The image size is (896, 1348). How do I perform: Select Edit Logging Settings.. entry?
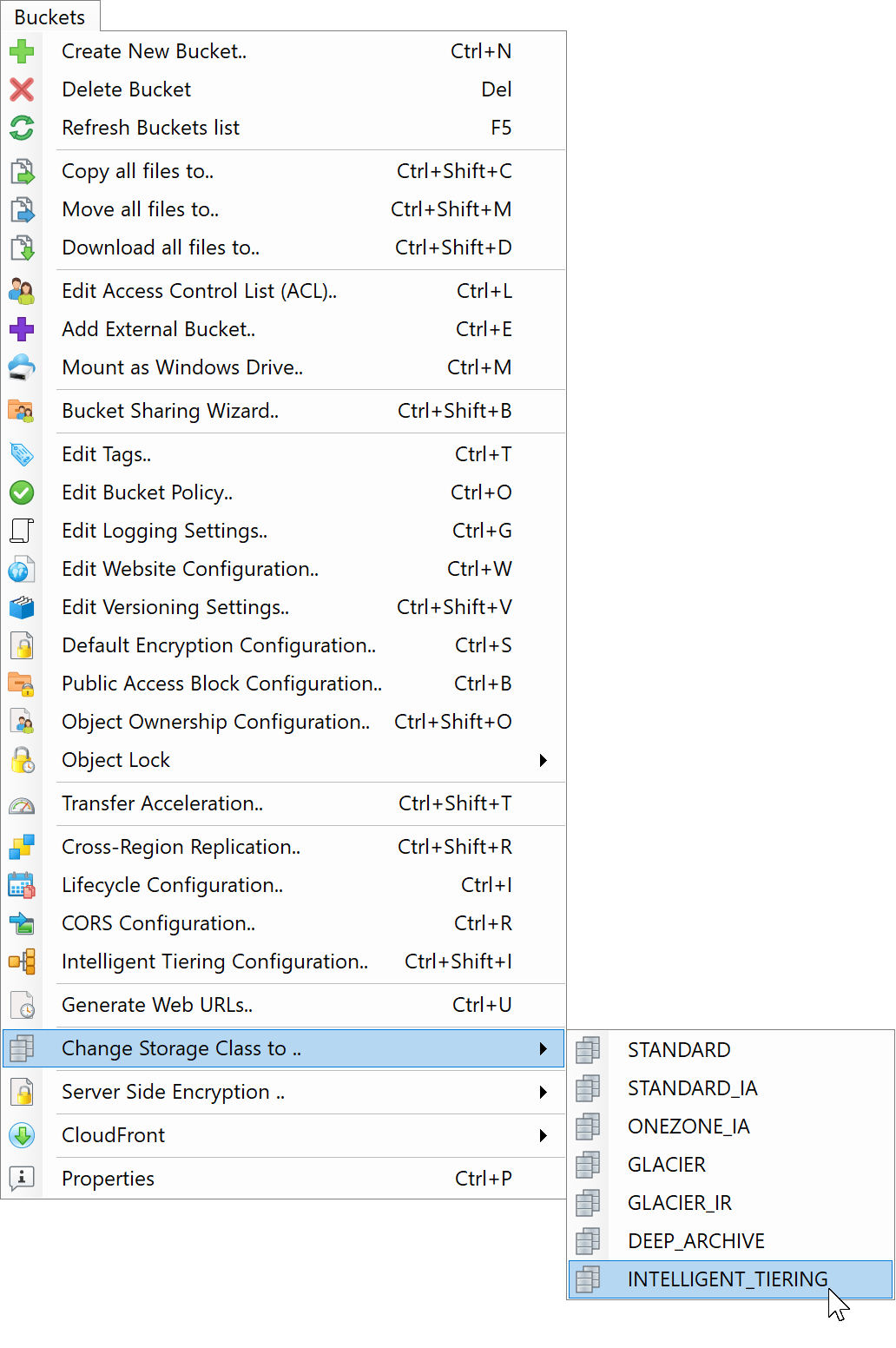[x=284, y=531]
